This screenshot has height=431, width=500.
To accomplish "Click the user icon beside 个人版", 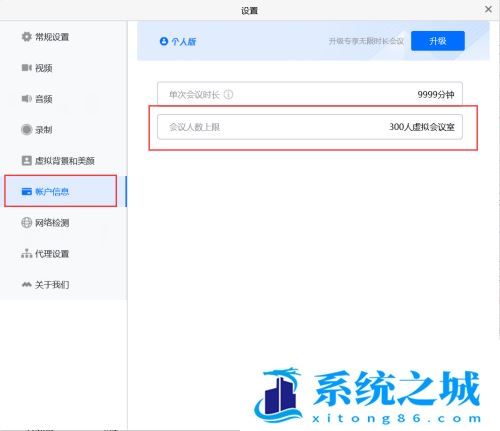I will click(164, 41).
